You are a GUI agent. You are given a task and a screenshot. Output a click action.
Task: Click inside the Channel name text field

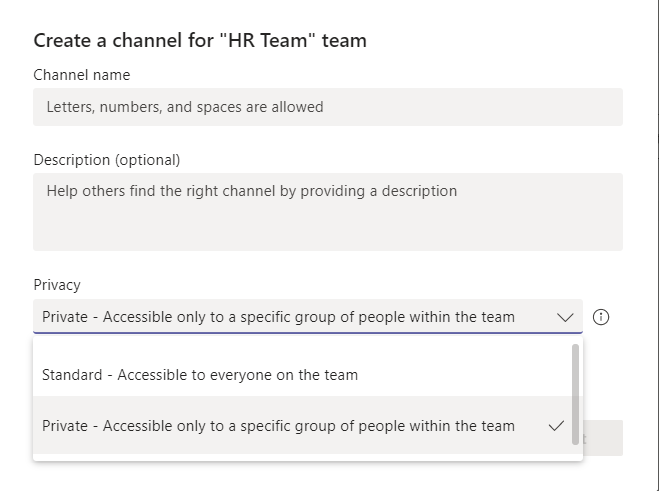click(x=327, y=107)
